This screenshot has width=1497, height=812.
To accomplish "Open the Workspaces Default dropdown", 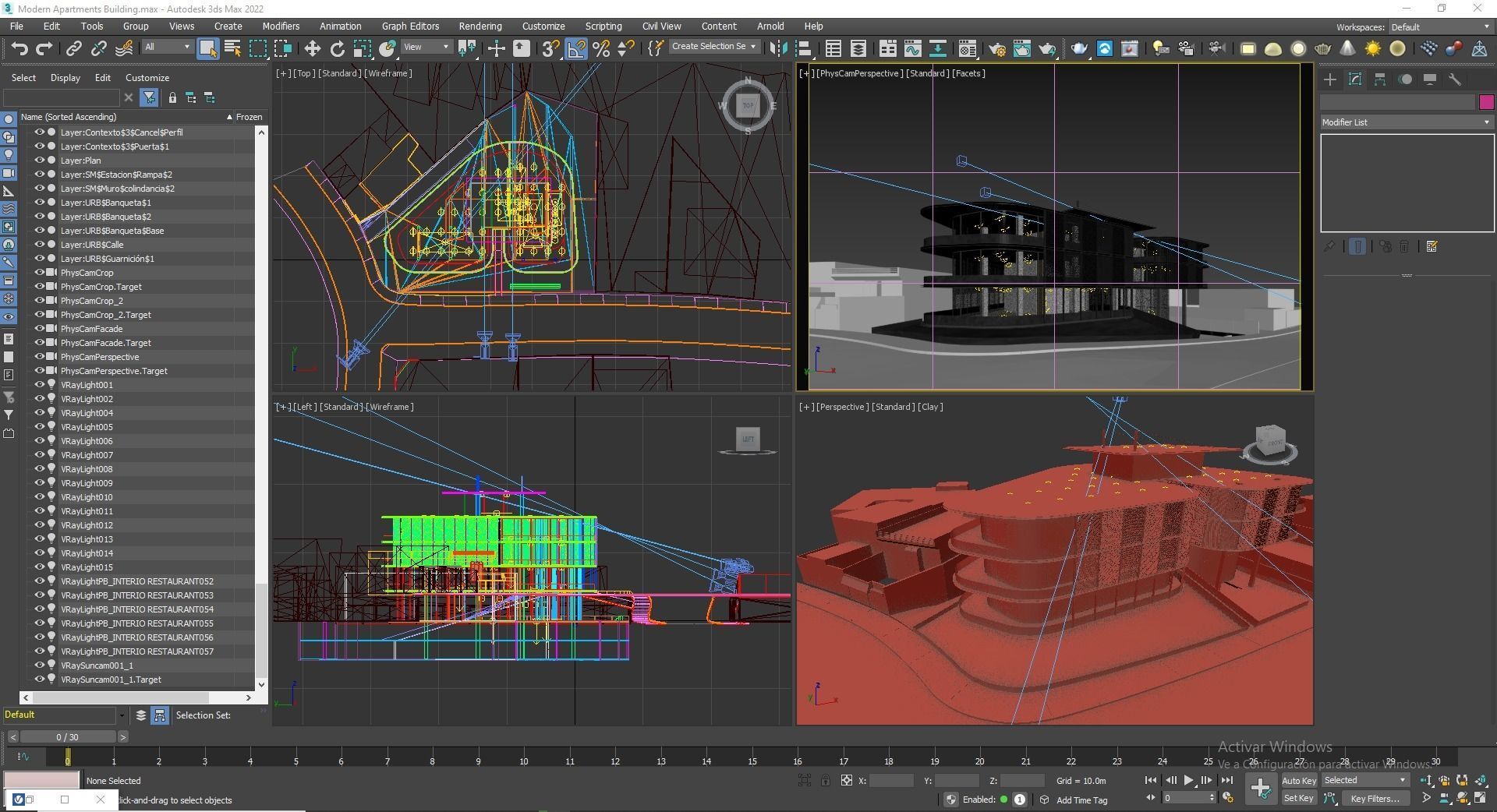I will pos(1441,27).
